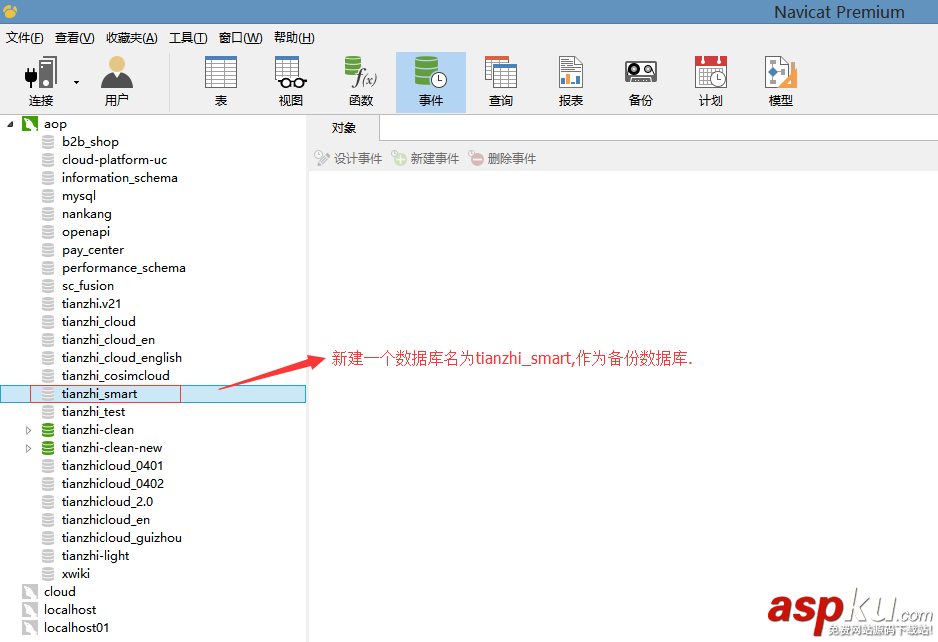Open the 查看(V) menu

74,38
